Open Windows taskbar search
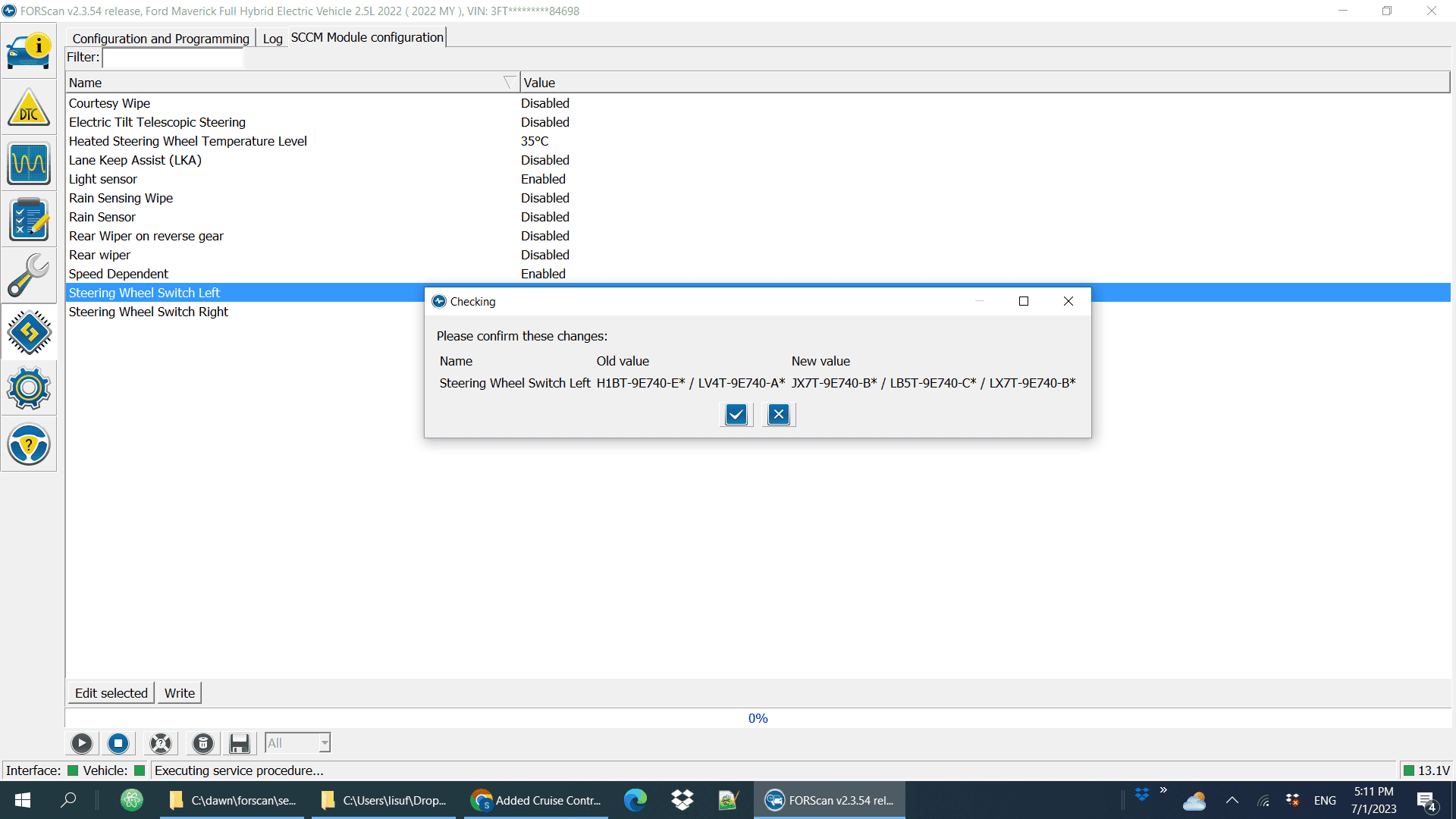The height and width of the screenshot is (819, 1456). click(x=68, y=800)
